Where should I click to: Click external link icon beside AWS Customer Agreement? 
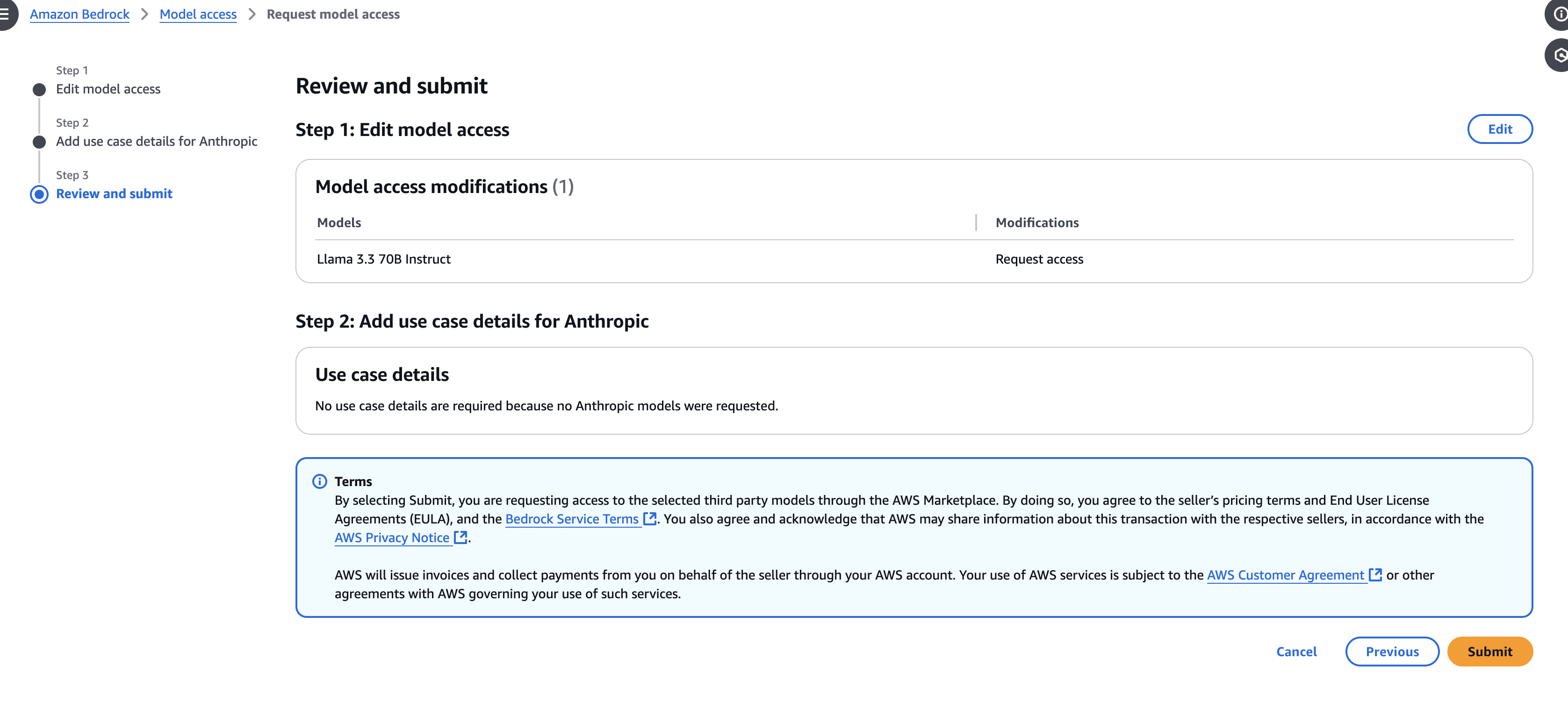point(1375,575)
